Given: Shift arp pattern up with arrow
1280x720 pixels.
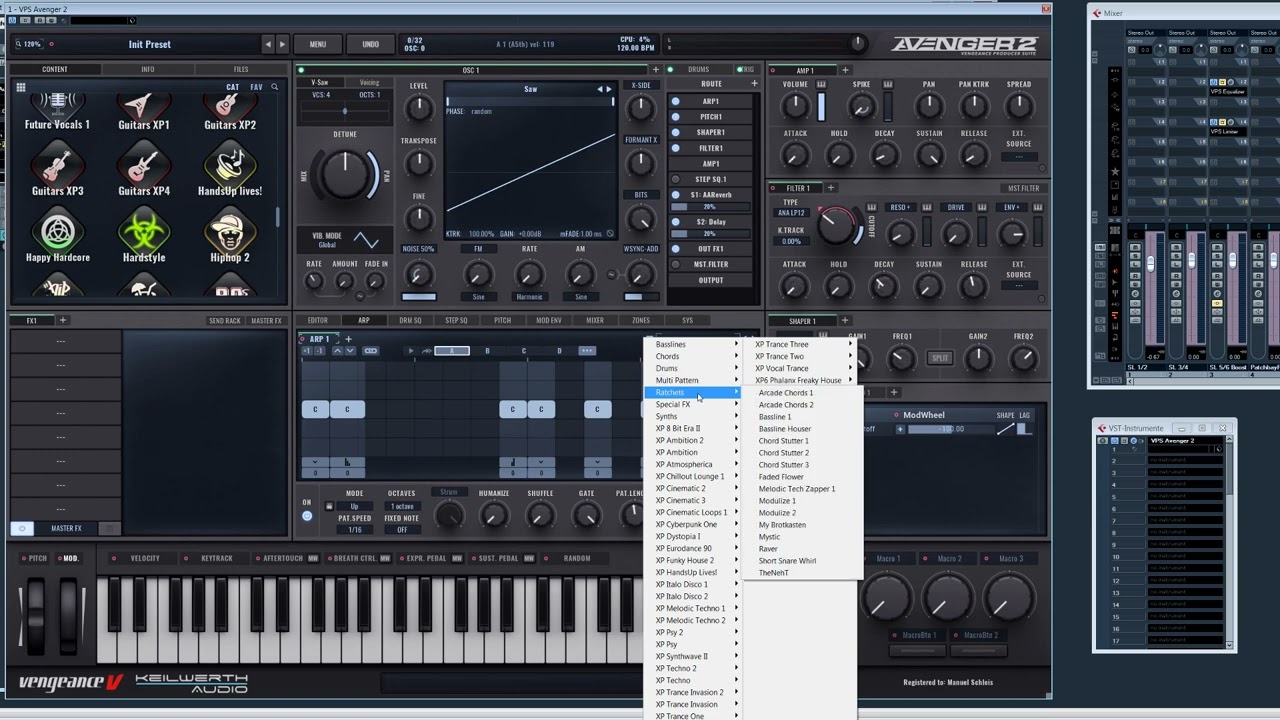Looking at the screenshot, I should (x=337, y=351).
